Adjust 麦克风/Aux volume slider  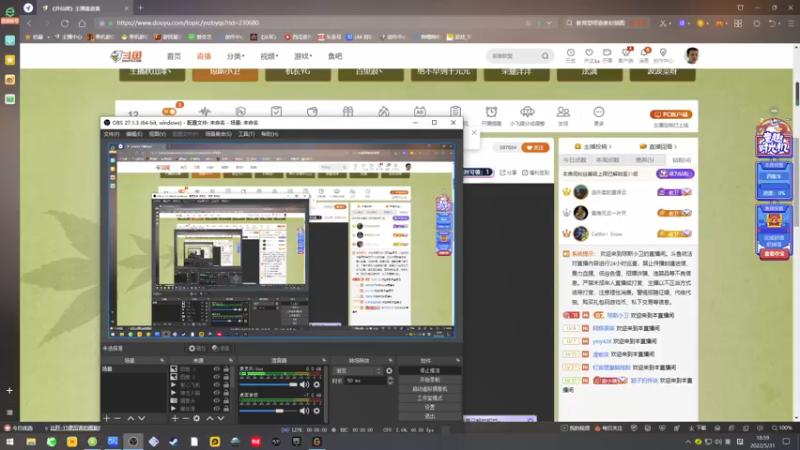[268, 385]
